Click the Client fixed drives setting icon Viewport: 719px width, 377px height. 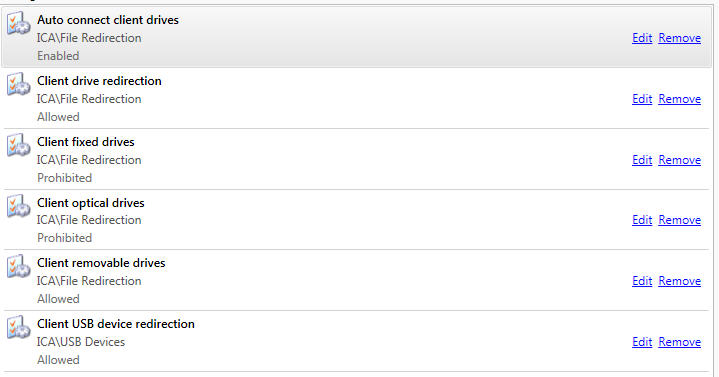(x=18, y=145)
